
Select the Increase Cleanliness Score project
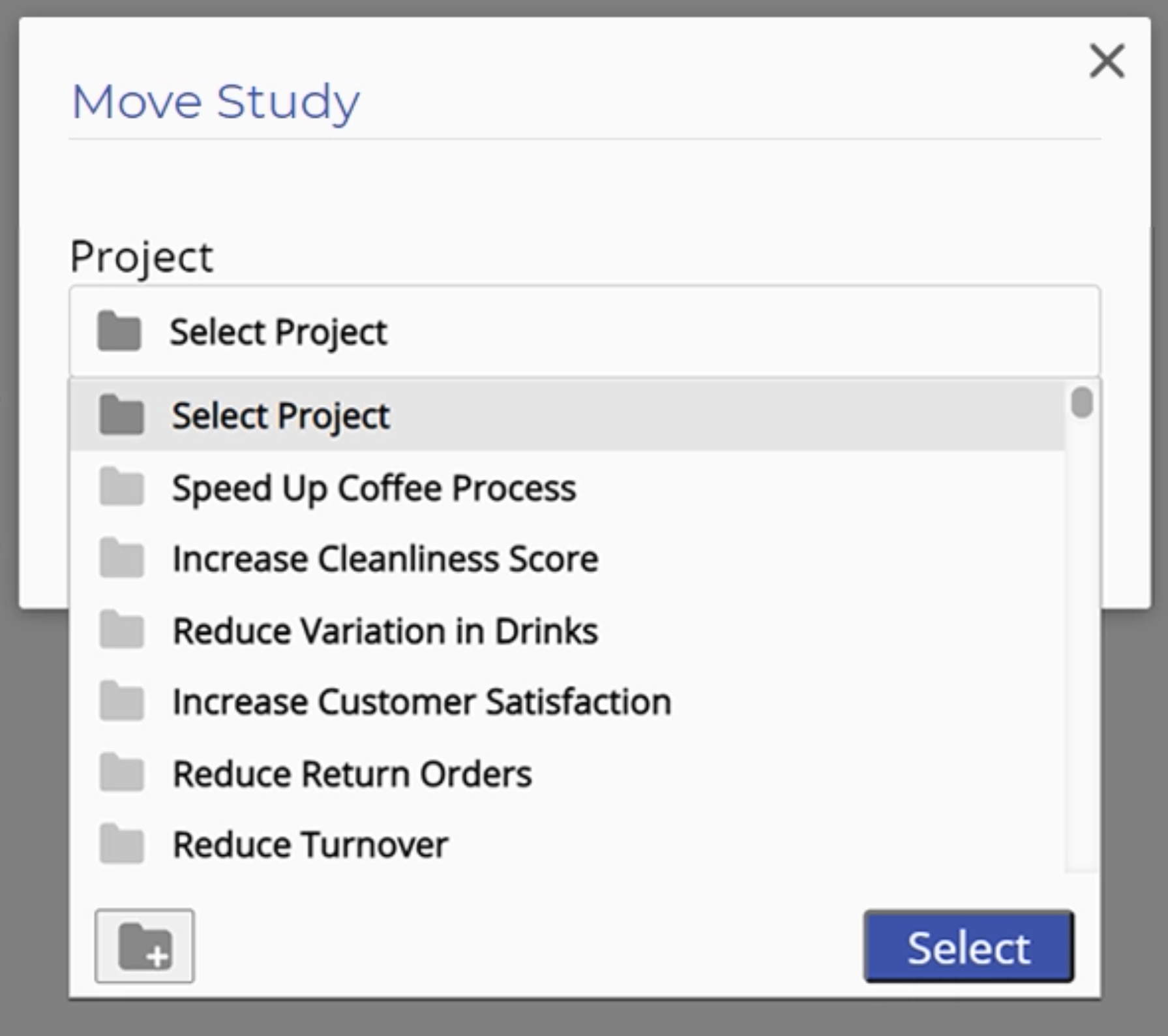tap(385, 559)
